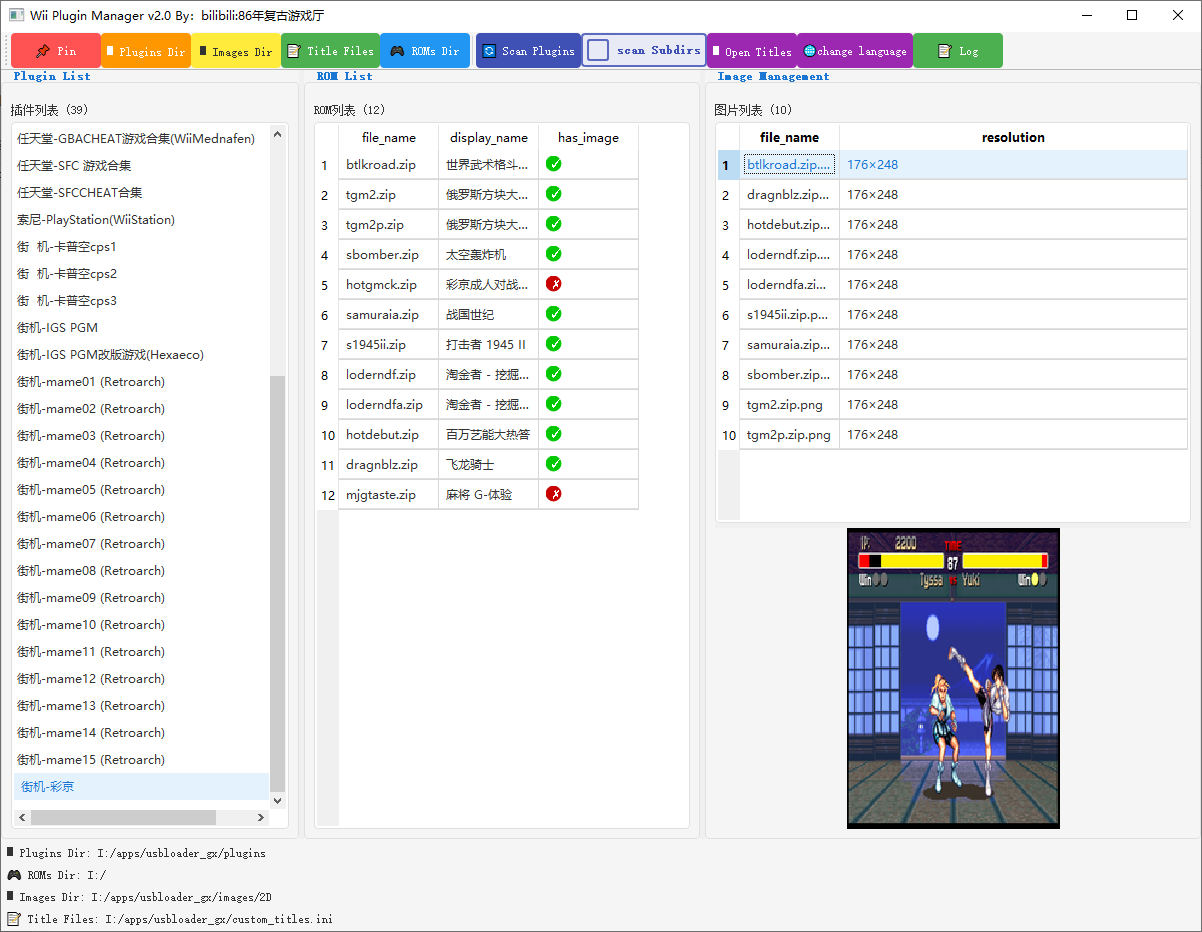Click plugin list scroll up arrow

(278, 132)
